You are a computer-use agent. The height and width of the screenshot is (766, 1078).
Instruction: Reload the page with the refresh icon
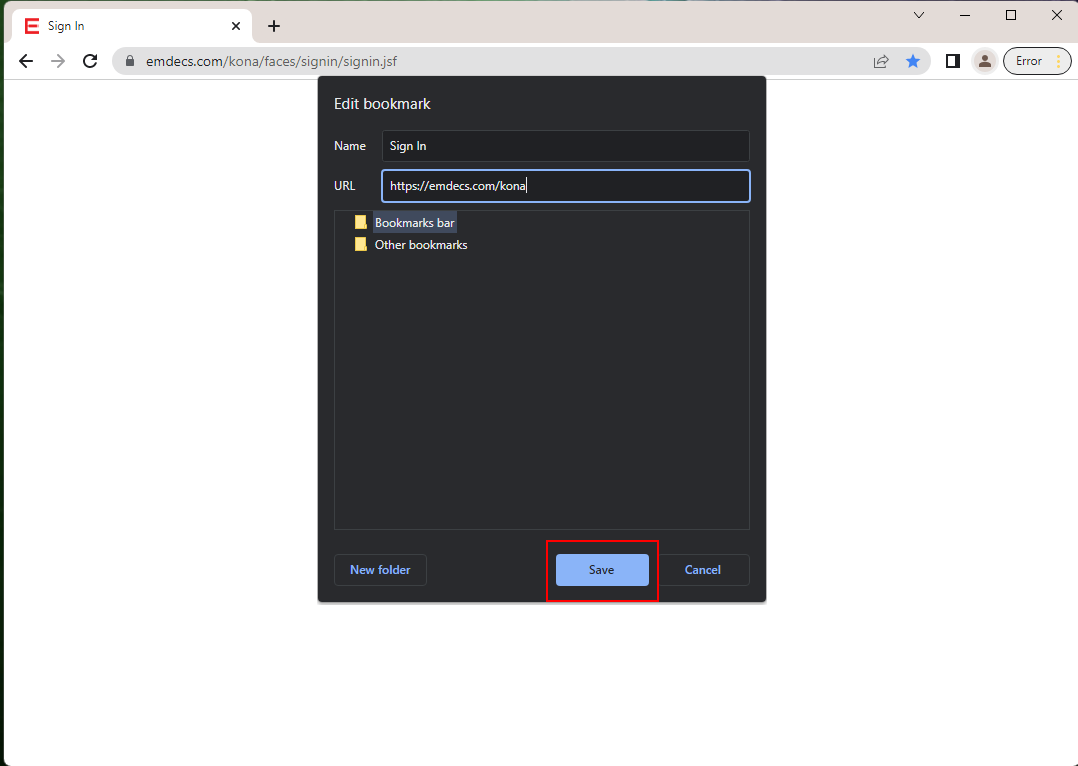[x=90, y=61]
